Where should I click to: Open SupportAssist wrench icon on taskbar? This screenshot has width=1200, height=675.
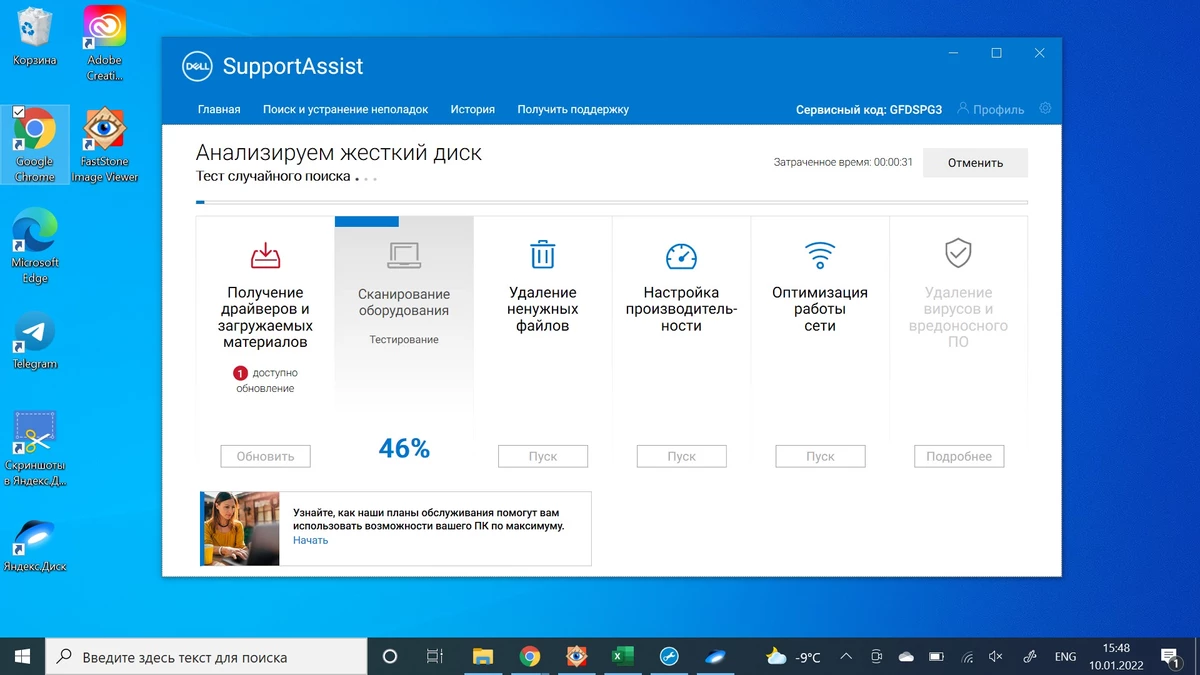tap(670, 656)
